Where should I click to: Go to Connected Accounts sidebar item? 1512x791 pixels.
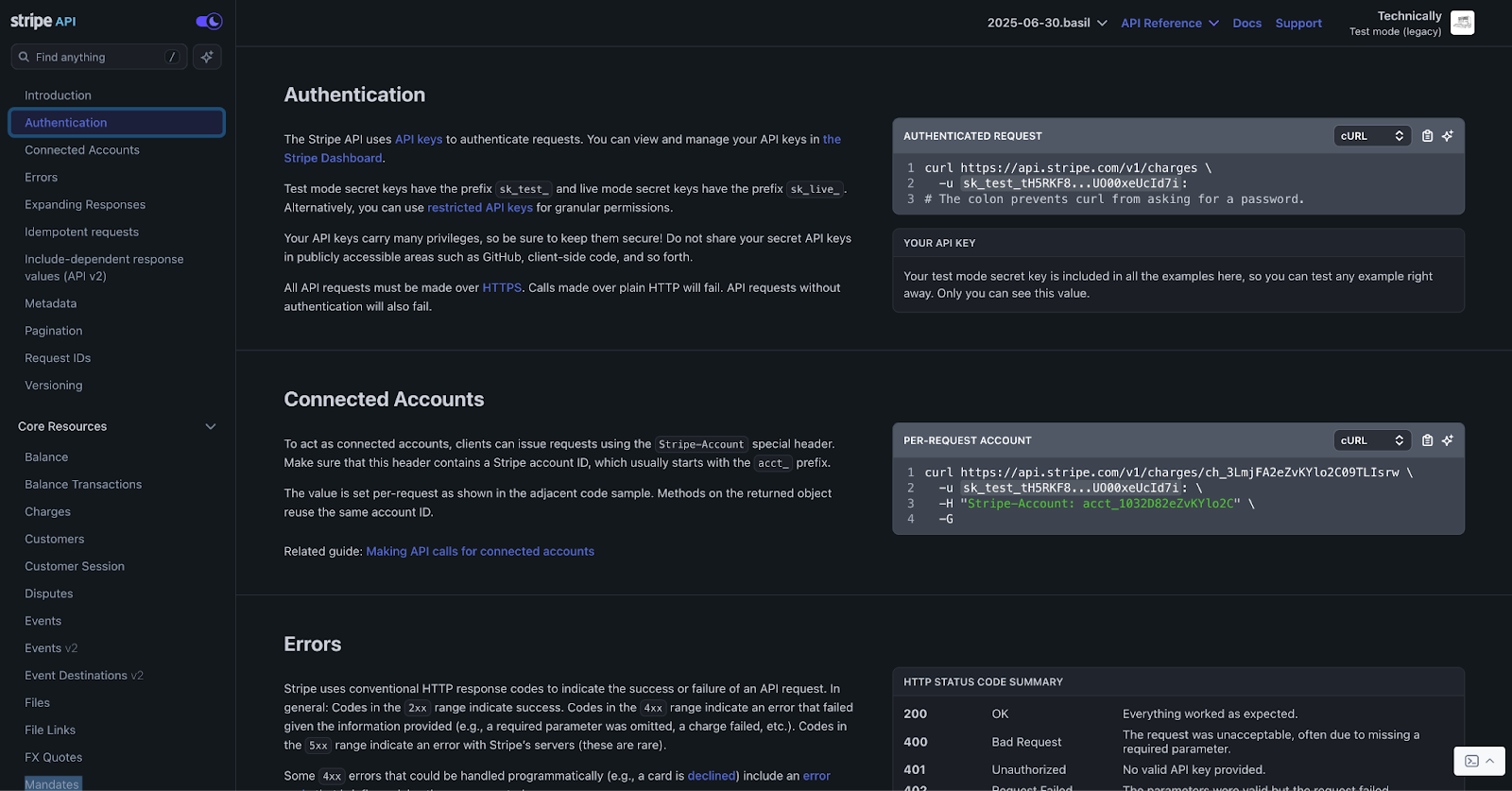[82, 150]
